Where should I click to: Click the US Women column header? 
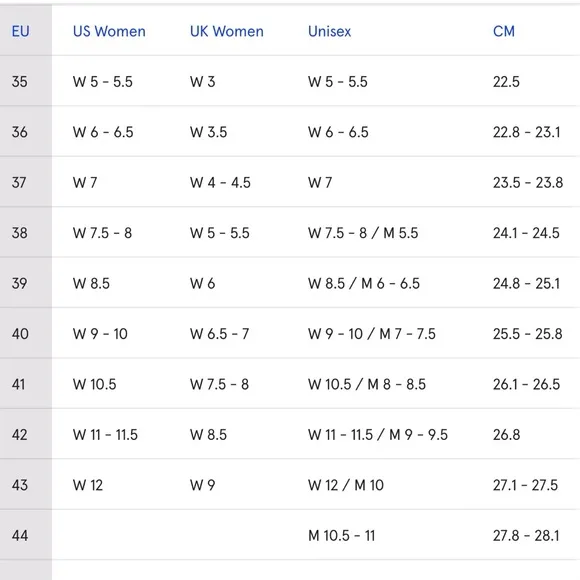point(109,31)
